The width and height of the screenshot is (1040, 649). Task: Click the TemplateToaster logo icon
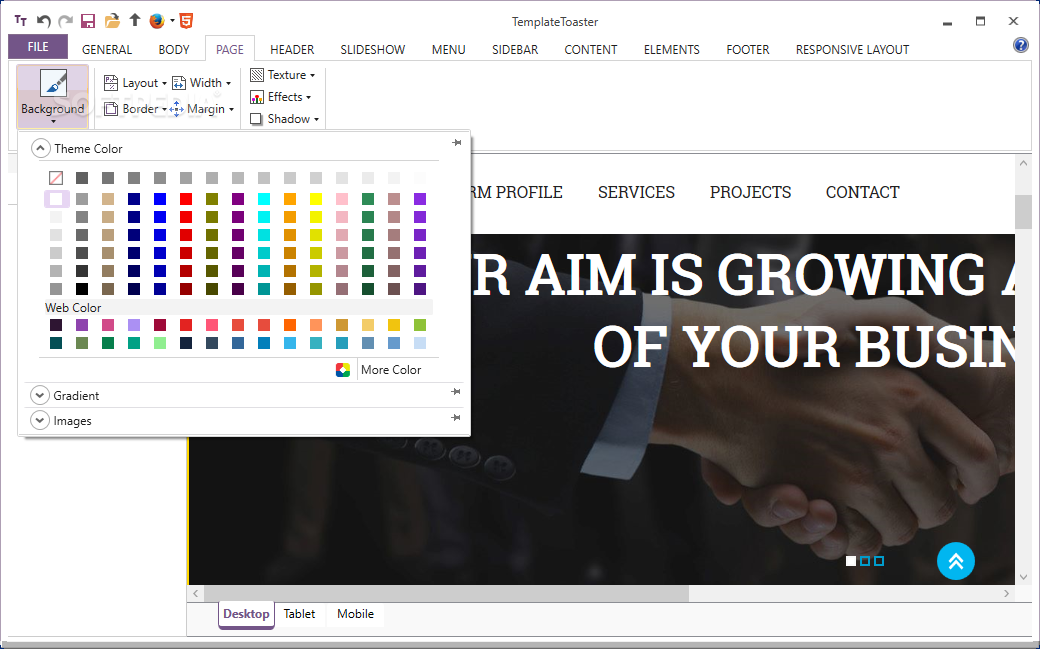pyautogui.click(x=21, y=21)
